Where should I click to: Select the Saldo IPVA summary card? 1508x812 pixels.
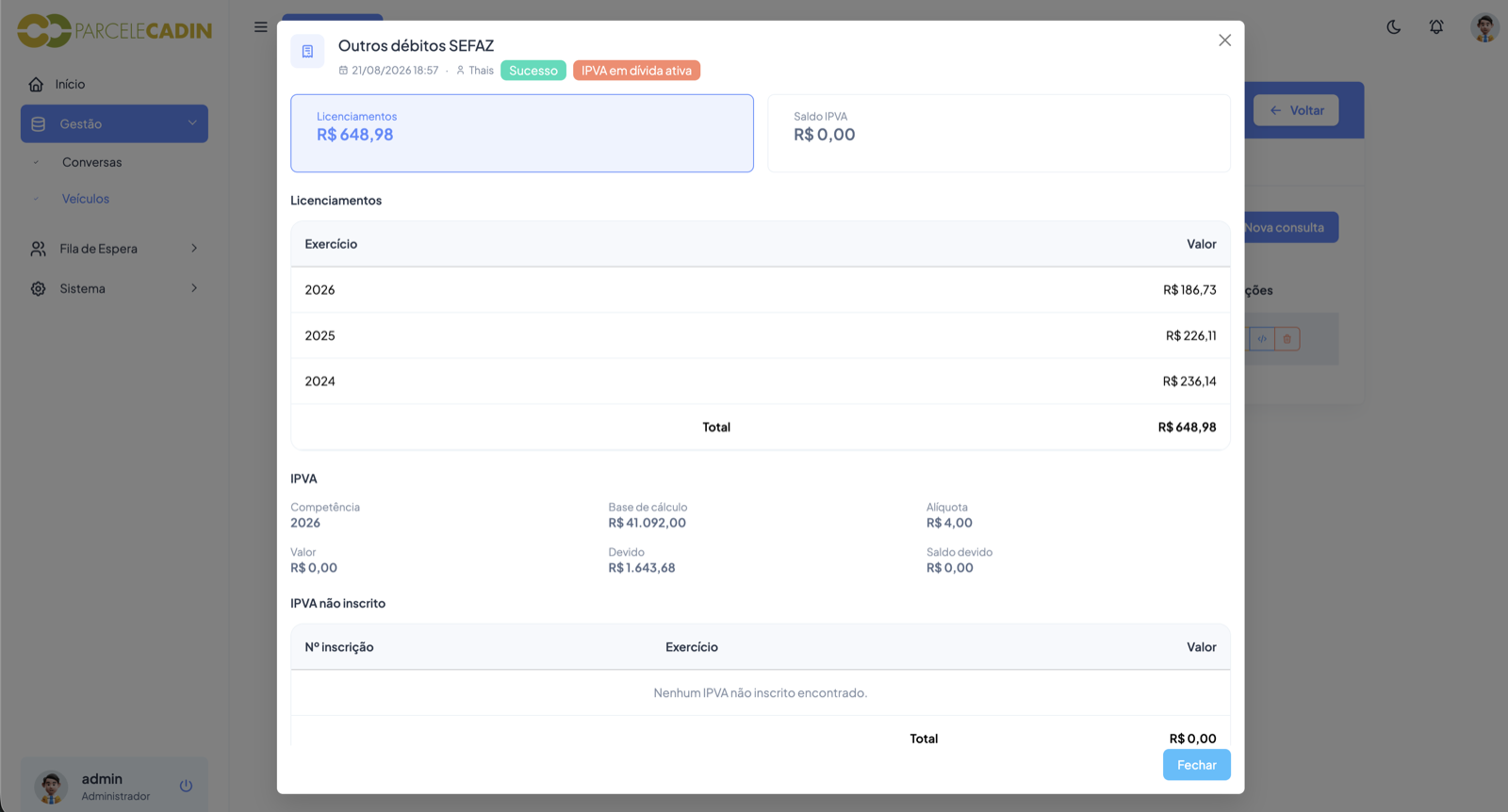[999, 133]
